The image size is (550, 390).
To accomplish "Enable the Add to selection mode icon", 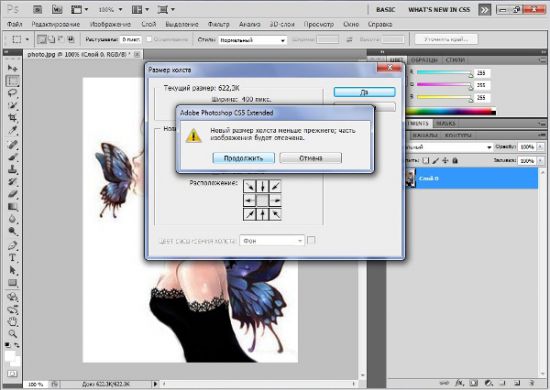I will (52, 39).
